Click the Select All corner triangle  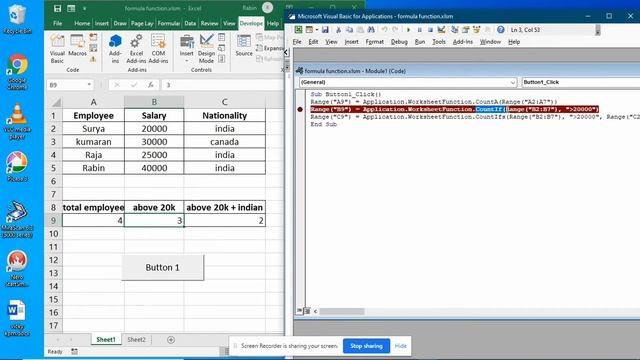56,102
